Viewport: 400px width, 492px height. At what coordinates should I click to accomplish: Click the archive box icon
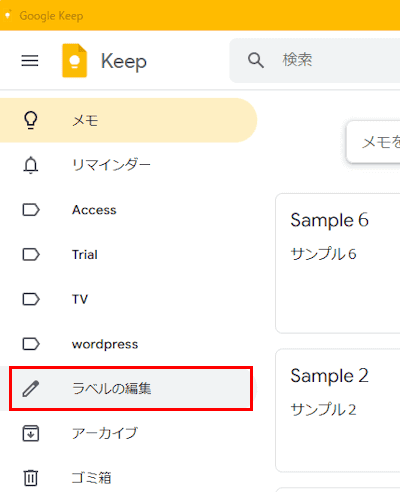(x=31, y=433)
